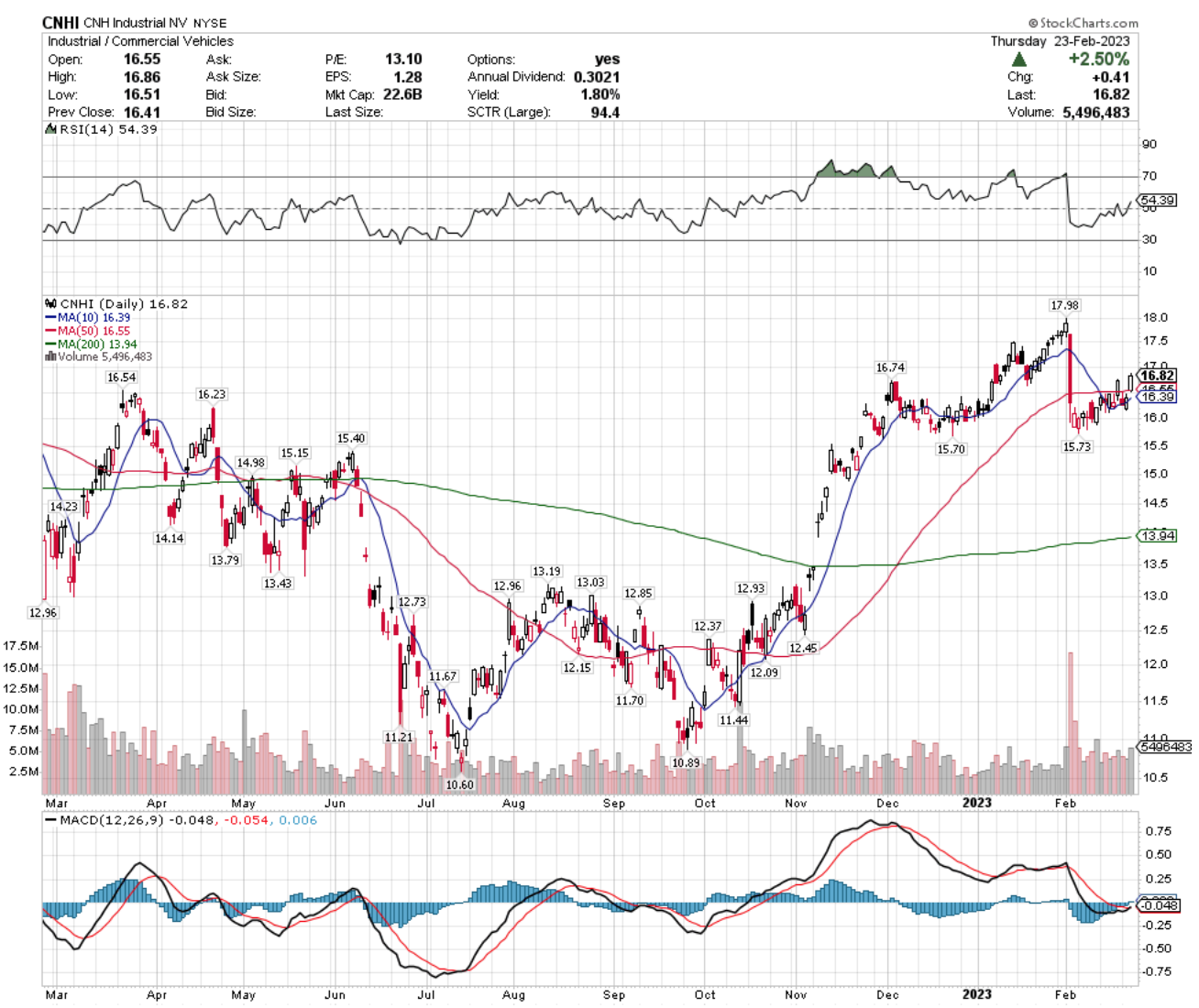Click the 12.85 price label
The image size is (1199, 1008).
coord(638,594)
